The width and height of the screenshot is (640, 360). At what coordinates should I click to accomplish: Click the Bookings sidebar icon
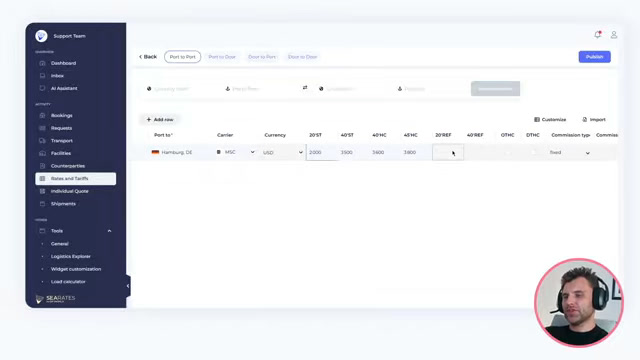pyautogui.click(x=42, y=116)
